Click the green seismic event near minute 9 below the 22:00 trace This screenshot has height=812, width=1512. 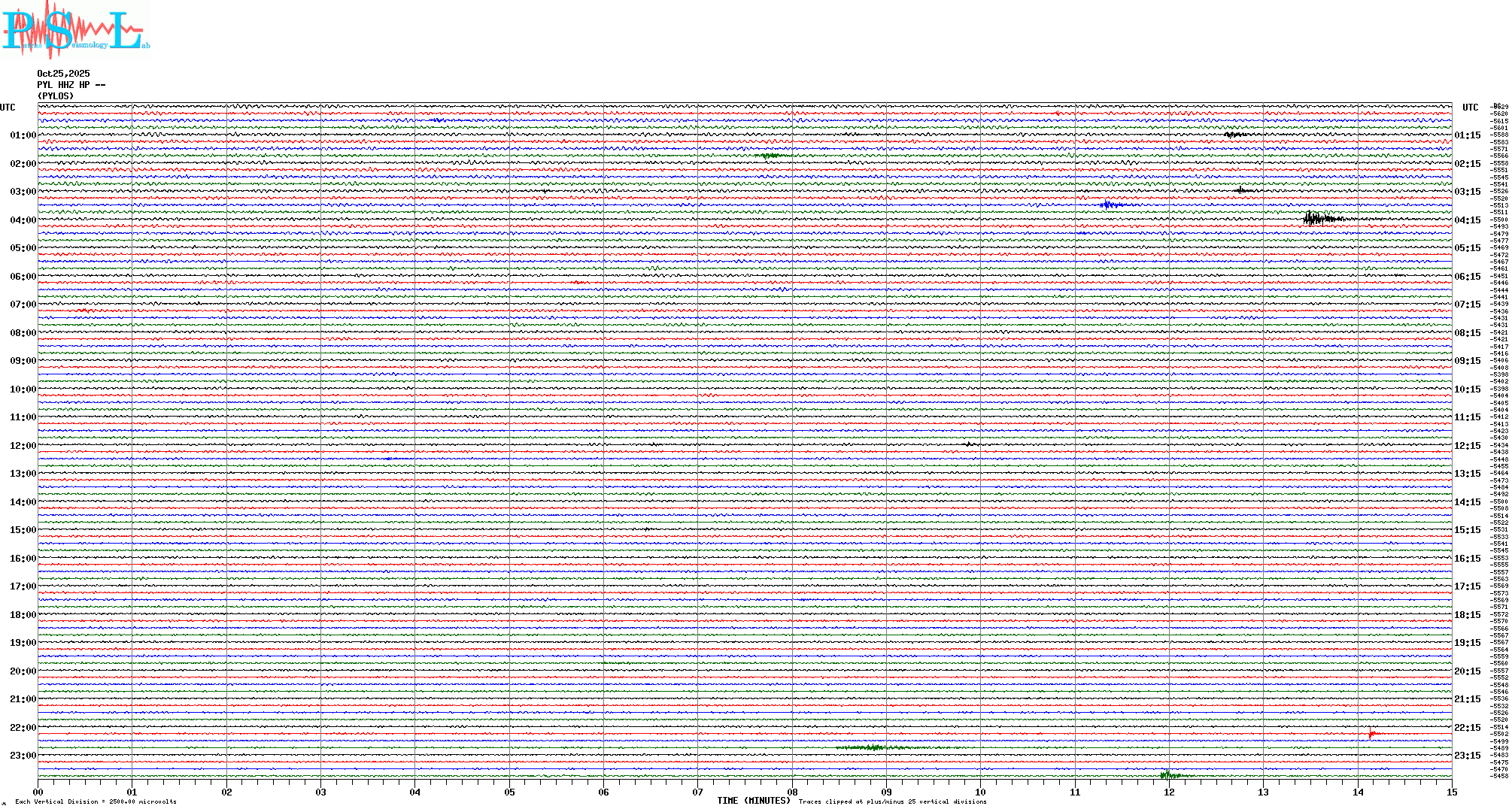pos(873,747)
